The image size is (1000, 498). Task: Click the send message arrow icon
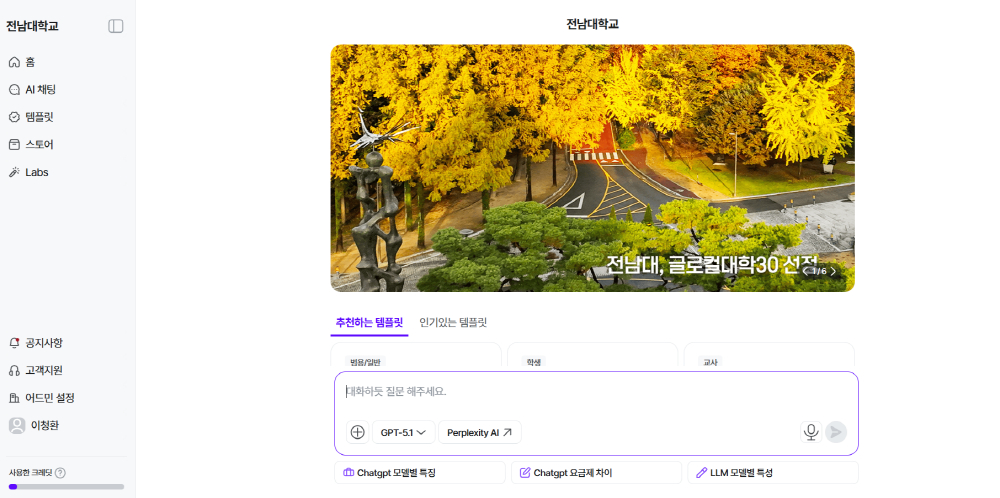[836, 432]
